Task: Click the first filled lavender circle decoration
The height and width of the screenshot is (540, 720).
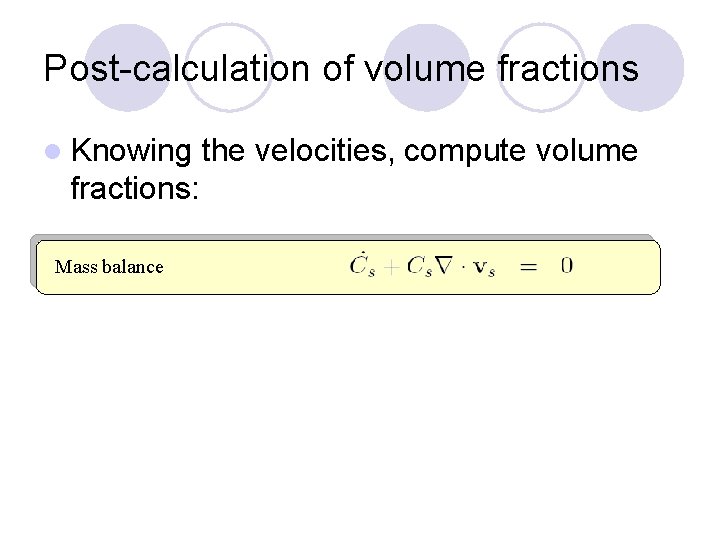Action: point(128,68)
